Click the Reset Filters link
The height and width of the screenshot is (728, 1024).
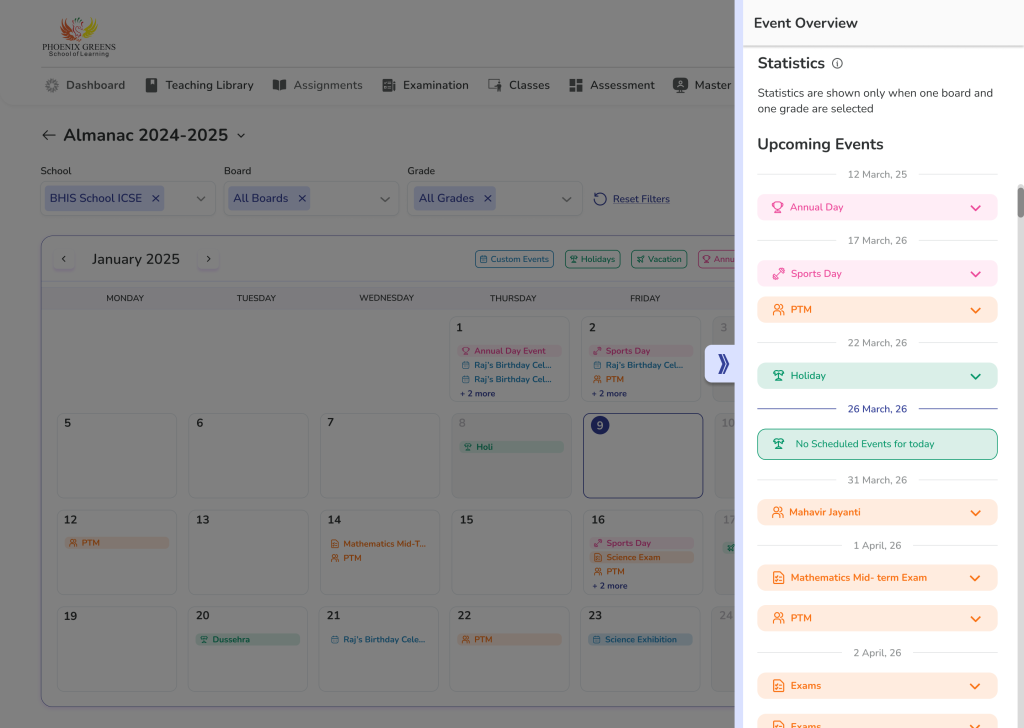click(640, 199)
